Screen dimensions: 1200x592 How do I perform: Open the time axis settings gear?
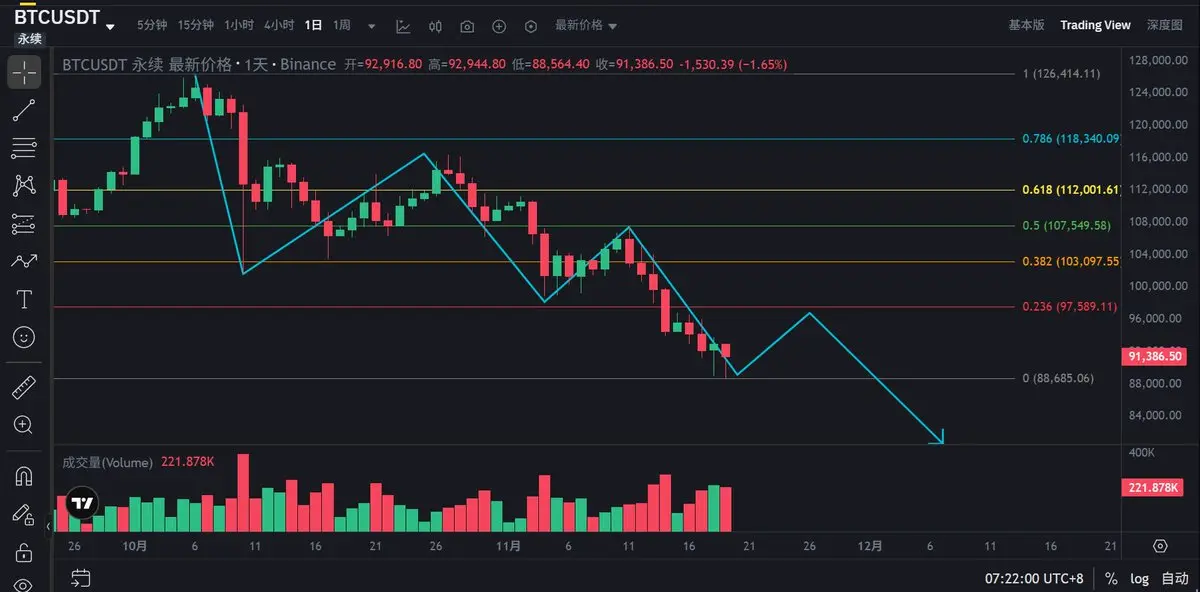point(1160,546)
